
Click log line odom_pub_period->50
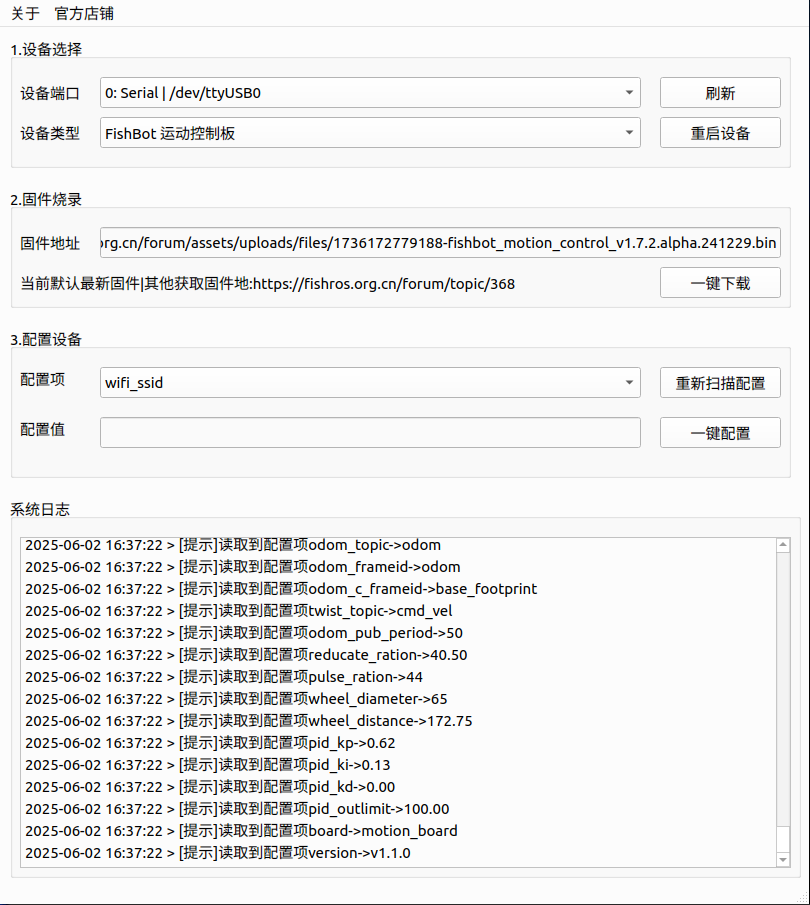pos(244,633)
